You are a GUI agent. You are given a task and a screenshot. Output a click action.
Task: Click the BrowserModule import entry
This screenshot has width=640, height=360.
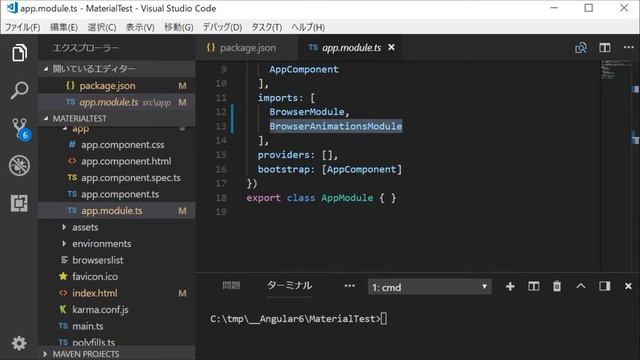pos(307,112)
